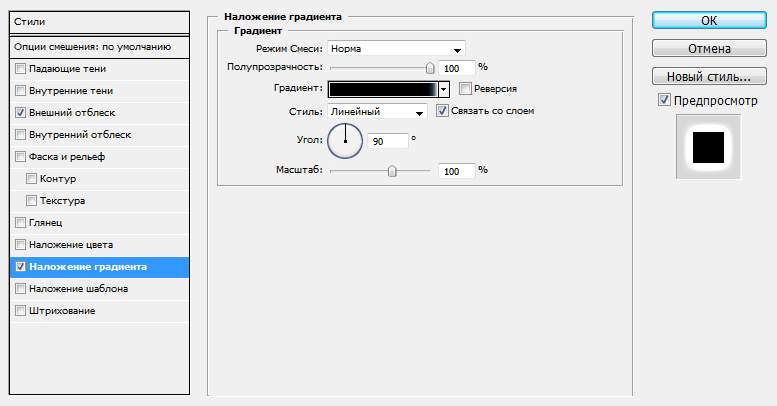Open Штрихование settings row
Image resolution: width=777 pixels, height=406 pixels.
tap(99, 310)
